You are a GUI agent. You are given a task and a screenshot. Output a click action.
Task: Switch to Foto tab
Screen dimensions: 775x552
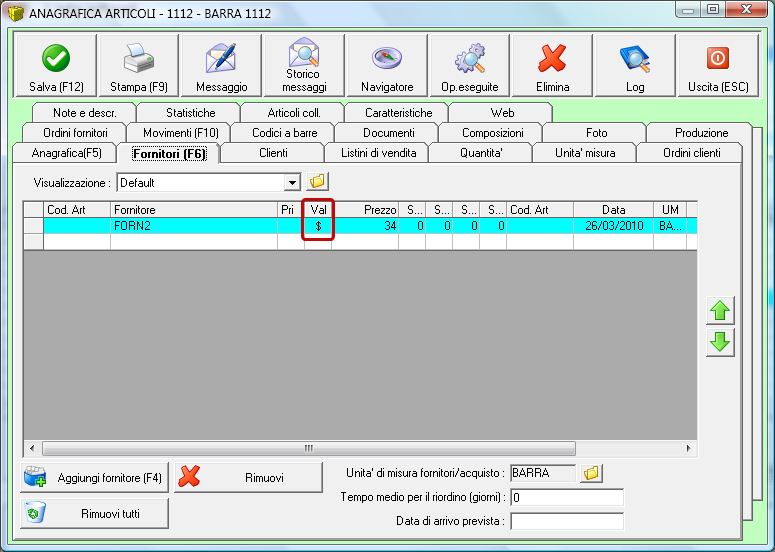click(x=596, y=132)
